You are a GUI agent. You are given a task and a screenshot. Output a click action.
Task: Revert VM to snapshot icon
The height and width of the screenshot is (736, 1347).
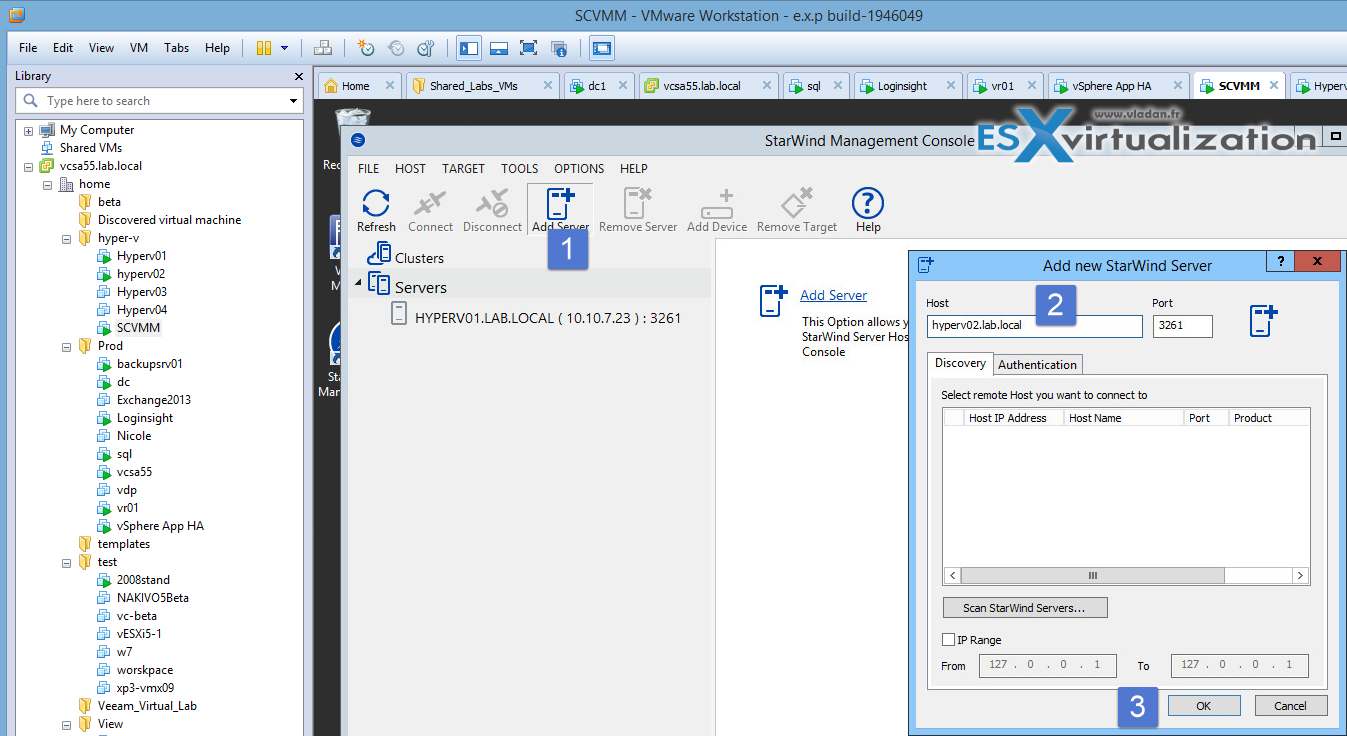click(396, 47)
